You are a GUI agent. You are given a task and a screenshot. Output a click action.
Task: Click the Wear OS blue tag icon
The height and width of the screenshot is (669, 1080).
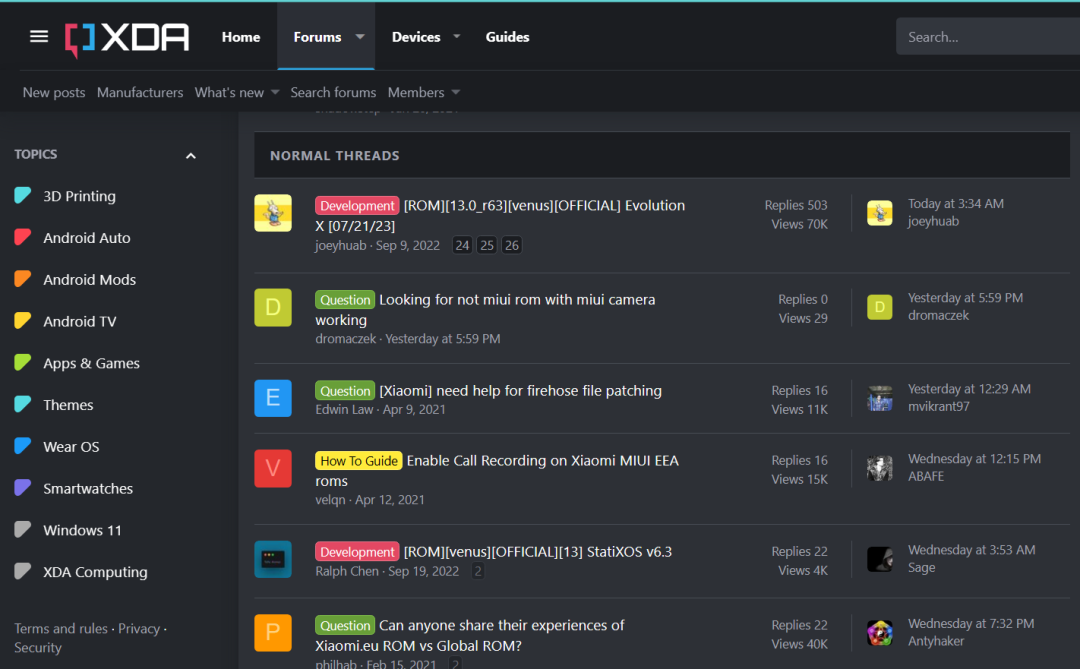(x=23, y=446)
